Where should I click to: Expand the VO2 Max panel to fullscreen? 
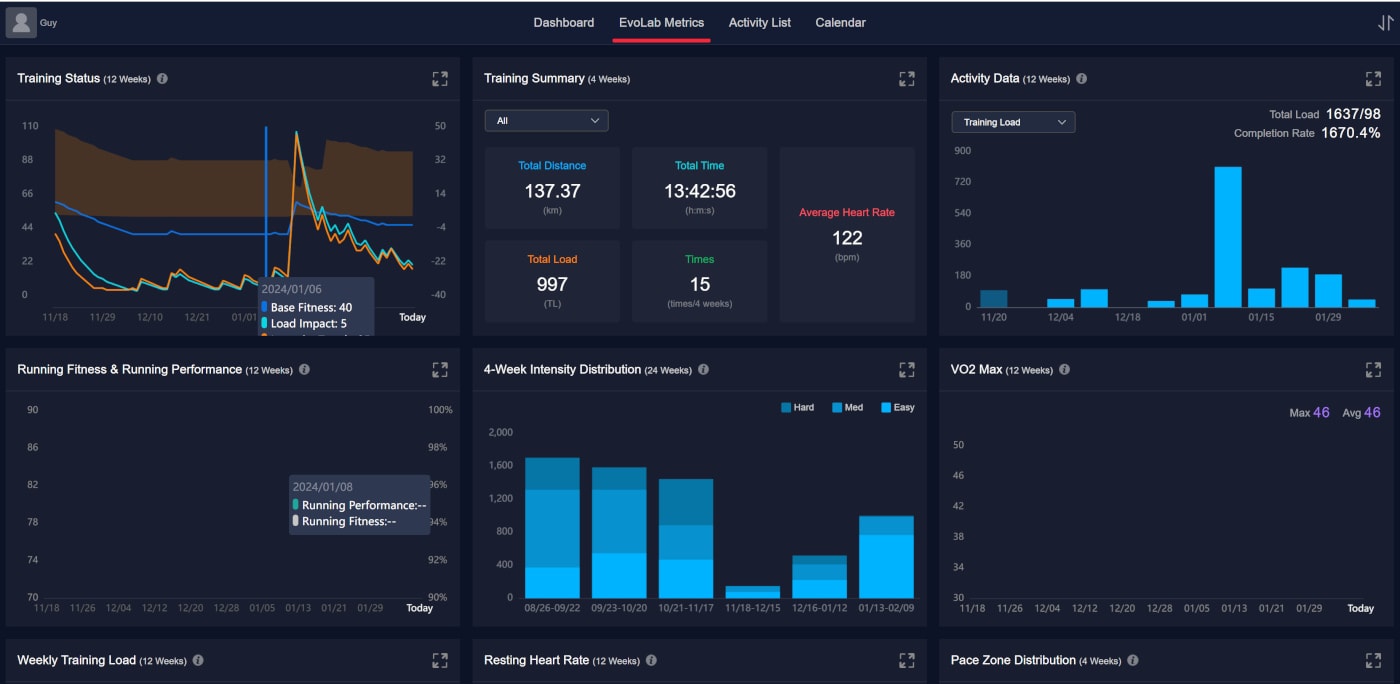pos(1373,369)
